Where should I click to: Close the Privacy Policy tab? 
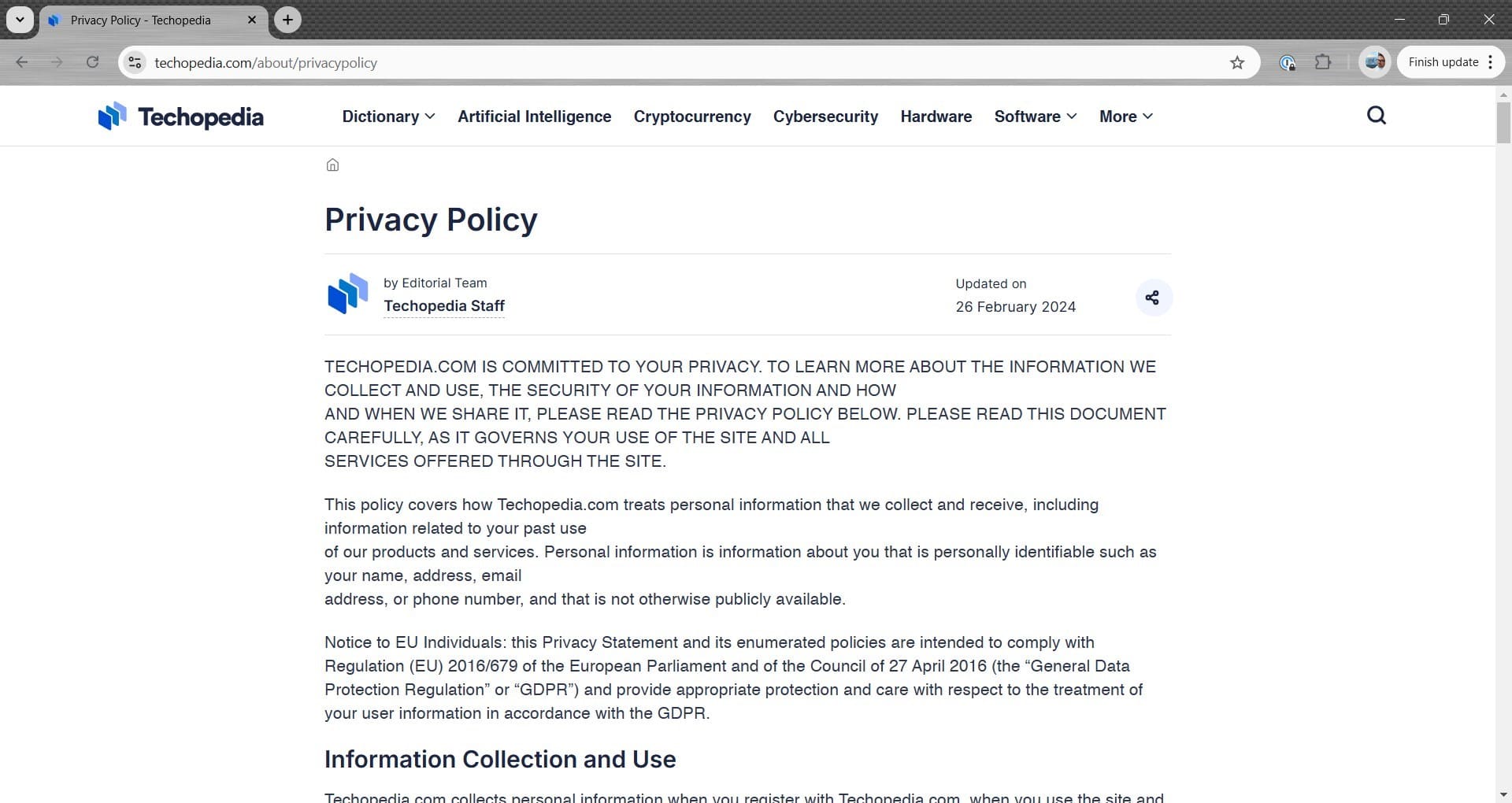point(252,20)
